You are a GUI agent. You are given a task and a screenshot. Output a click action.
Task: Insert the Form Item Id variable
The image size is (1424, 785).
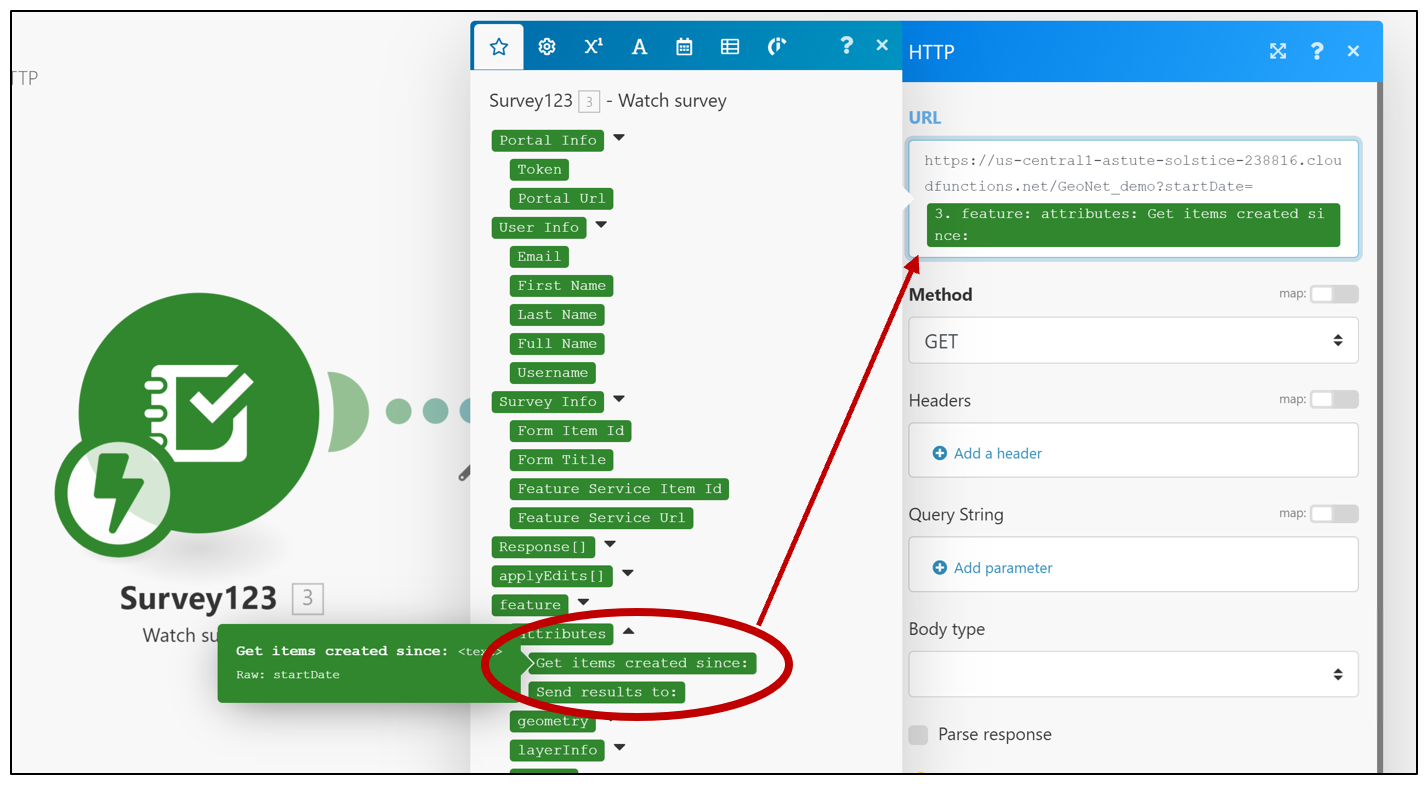coord(571,430)
